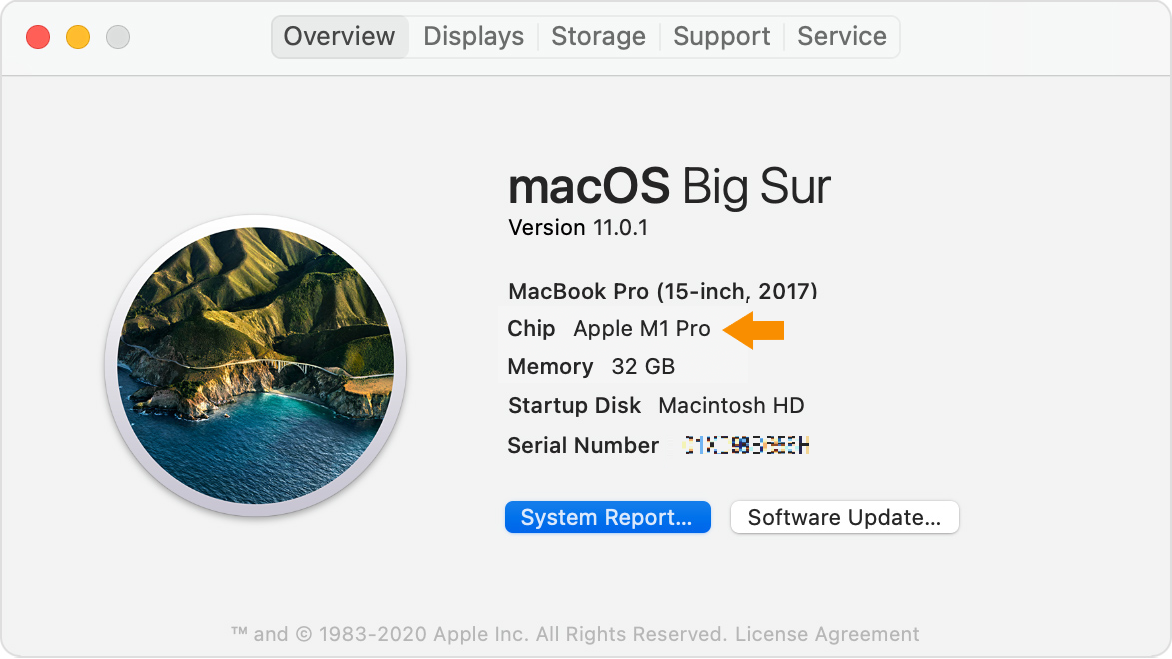Open Software Update

pos(844,518)
